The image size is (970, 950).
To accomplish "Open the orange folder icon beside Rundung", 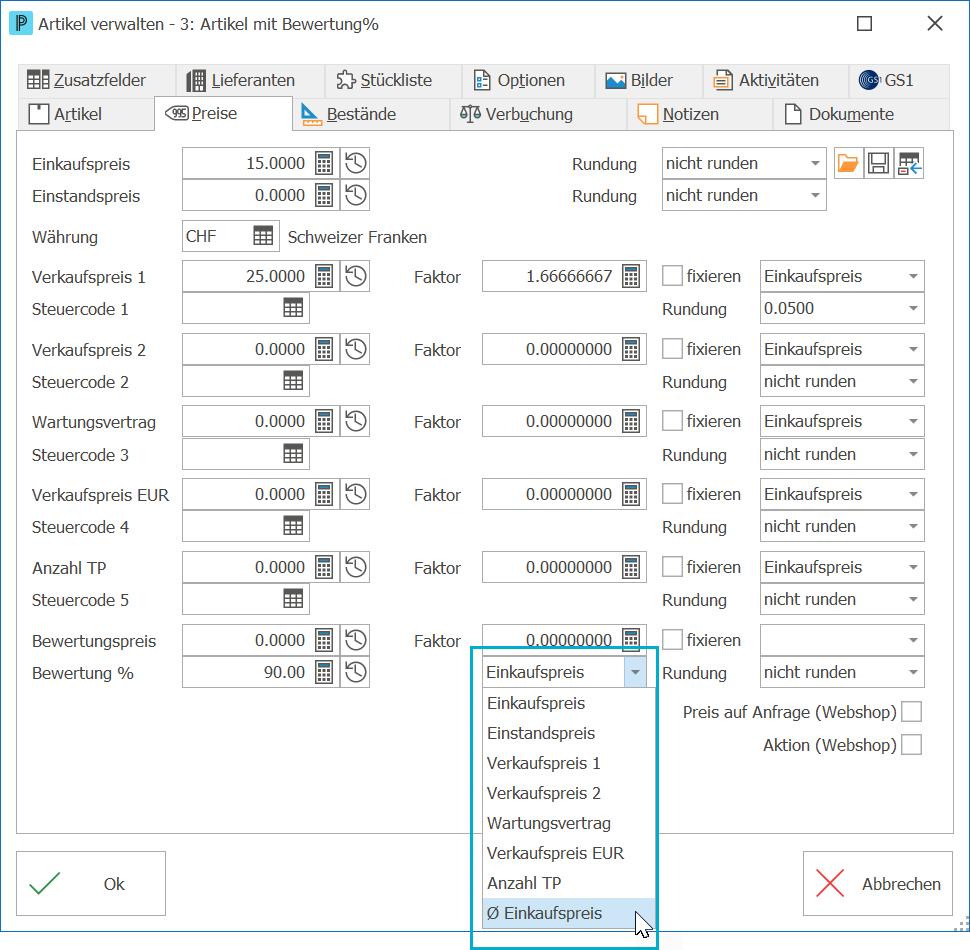I will pos(848,163).
